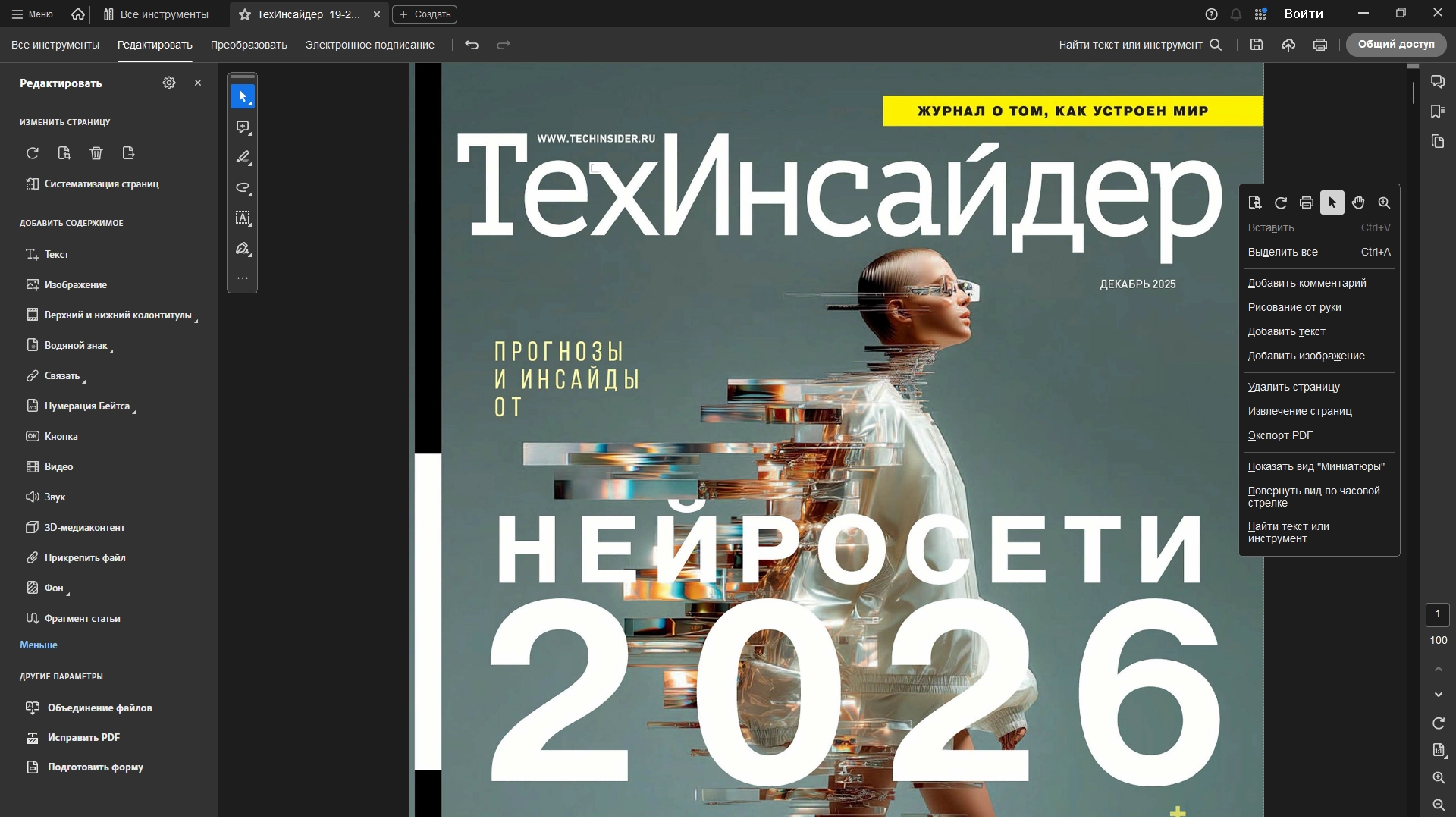Open the print icon in top toolbar
This screenshot has height=819, width=1456.
1320,45
